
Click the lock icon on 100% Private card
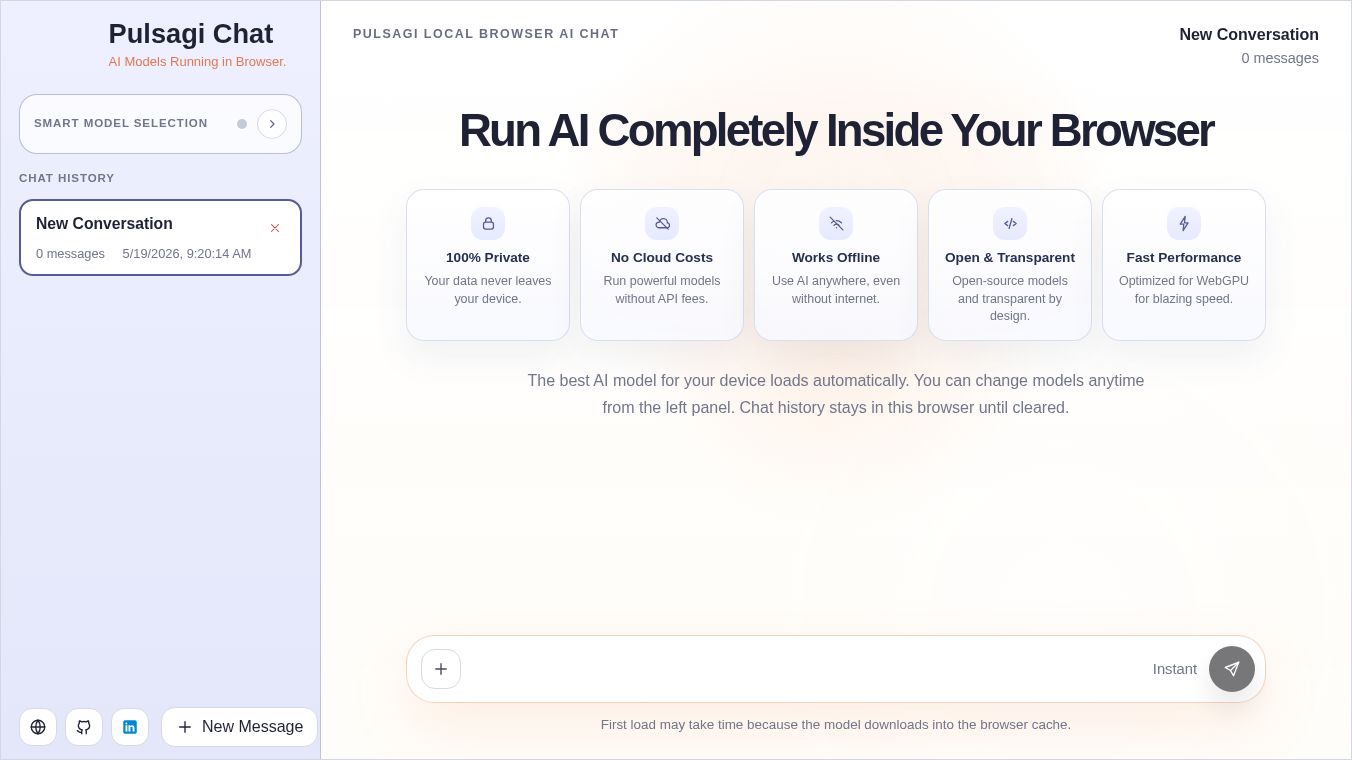point(488,224)
